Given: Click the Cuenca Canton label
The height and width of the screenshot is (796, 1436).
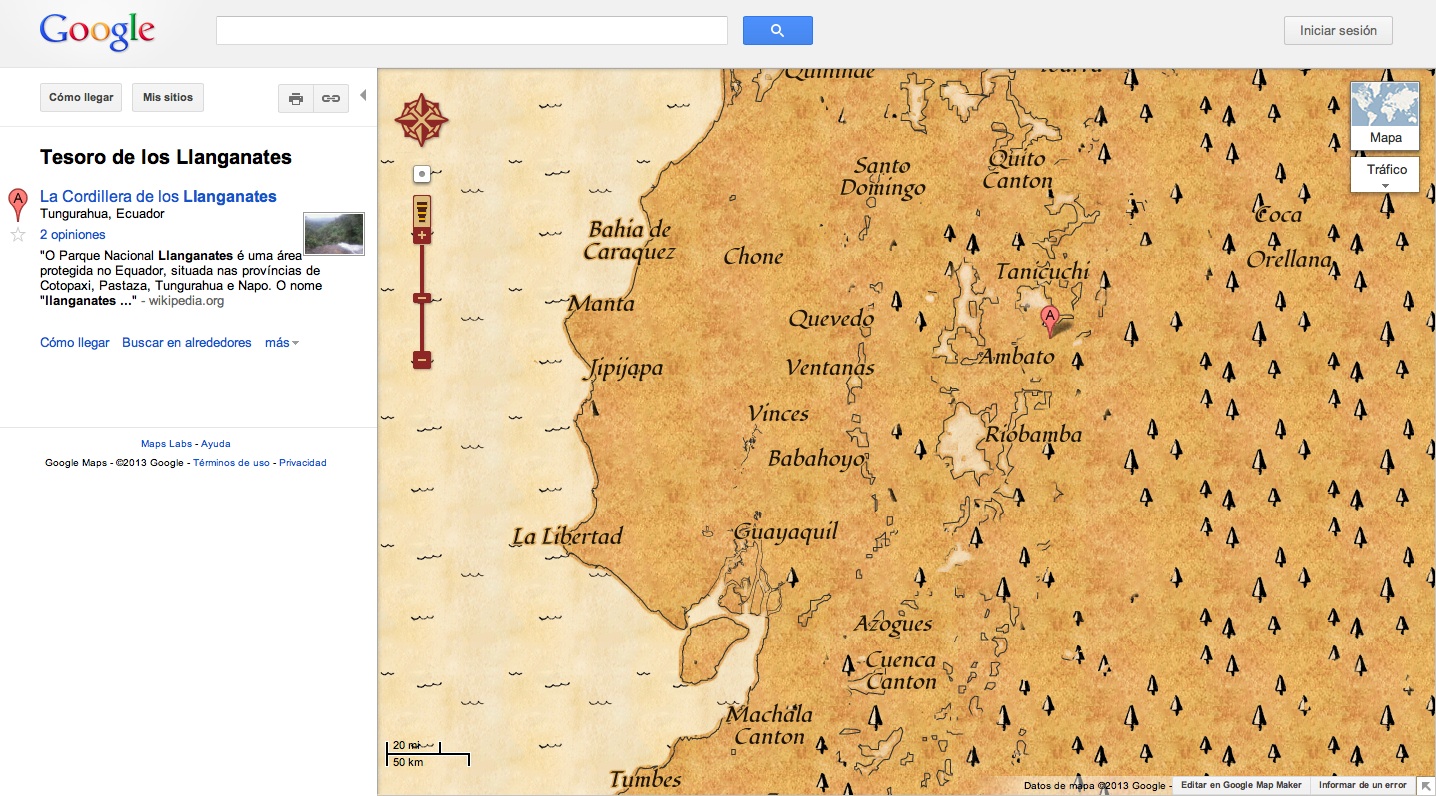Looking at the screenshot, I should pos(901,672).
